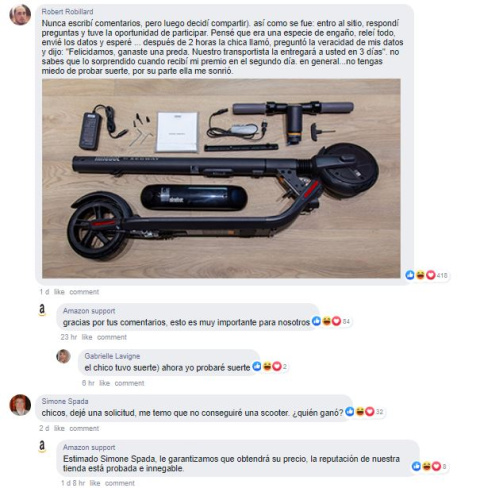Screen dimensions: 480x488
Task: Click the laughing emoji on Simone Spada's comment
Action: coord(360,412)
